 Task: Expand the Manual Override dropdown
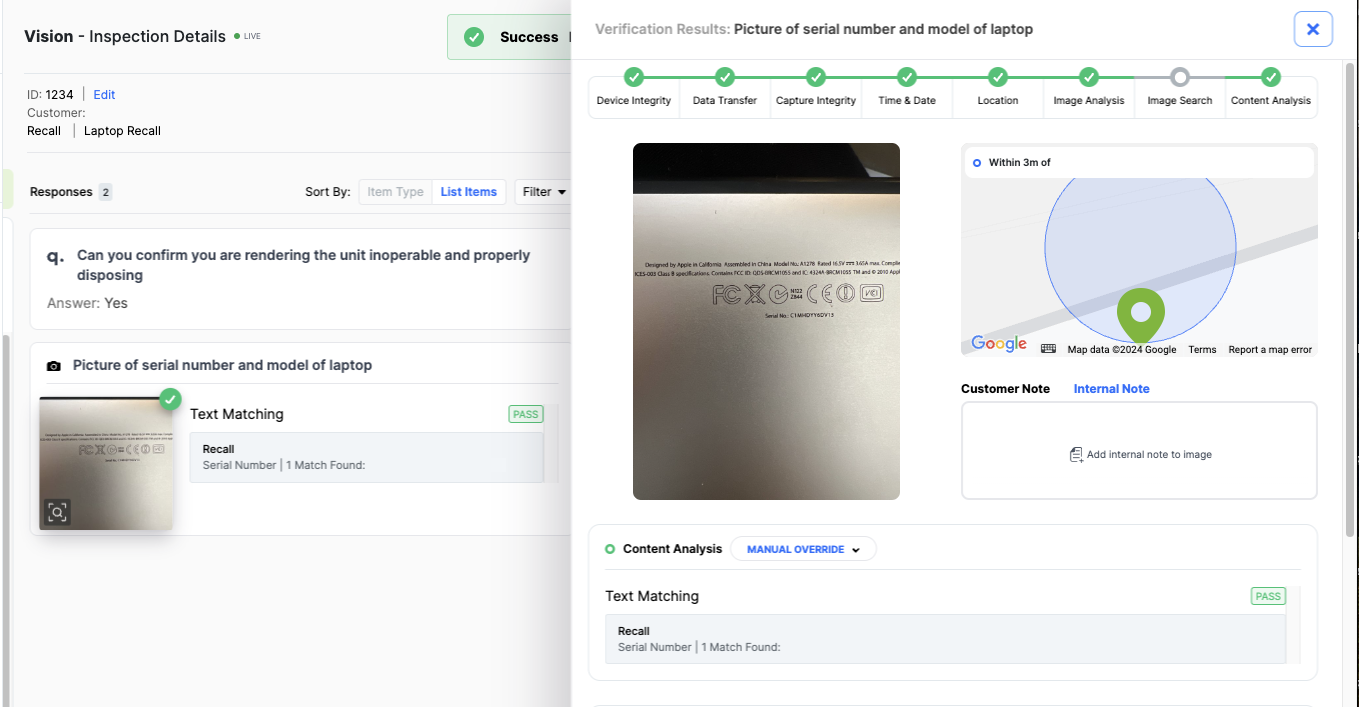803,549
